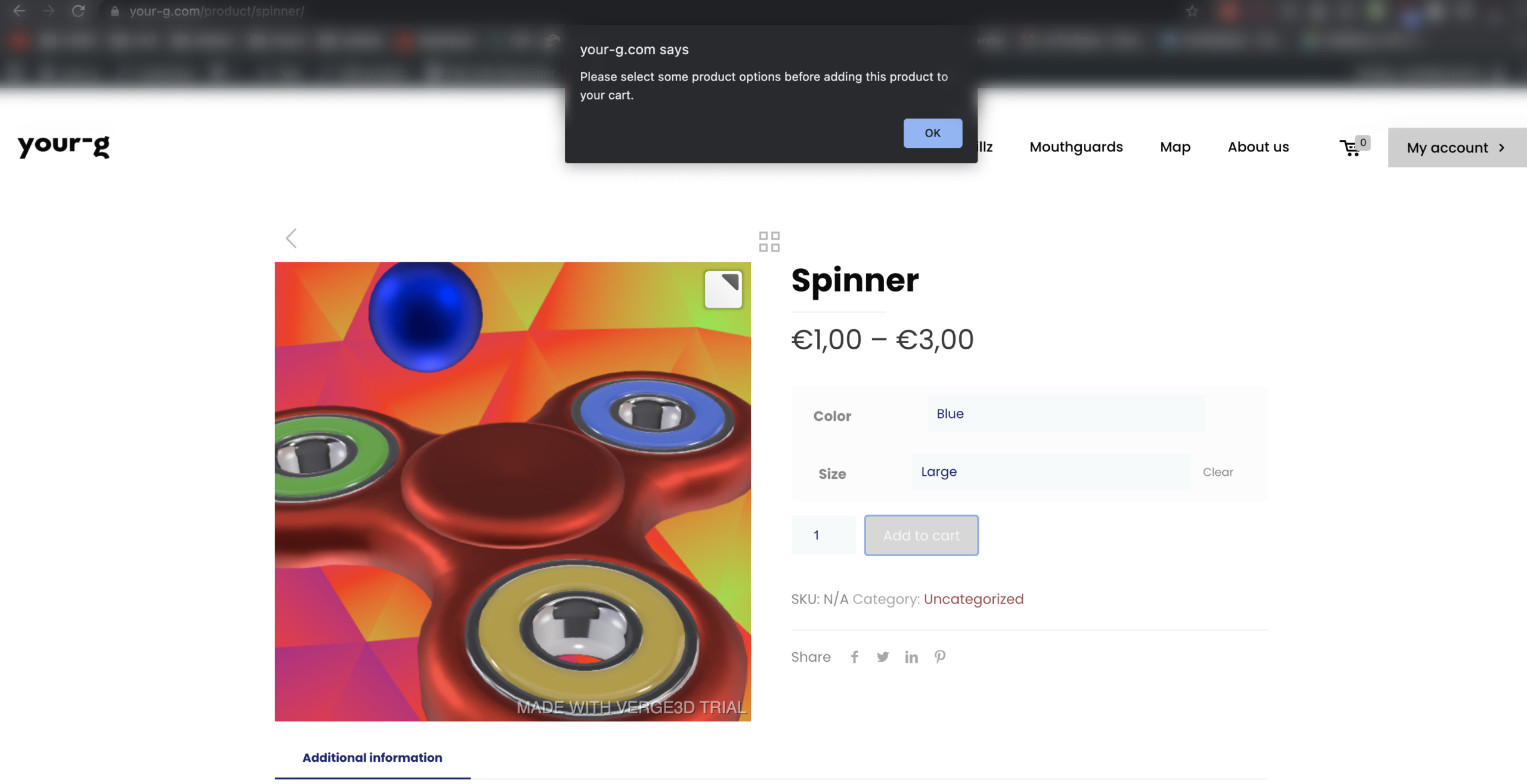The width and height of the screenshot is (1527, 784).
Task: Click the your-g logo
Action: (x=64, y=146)
